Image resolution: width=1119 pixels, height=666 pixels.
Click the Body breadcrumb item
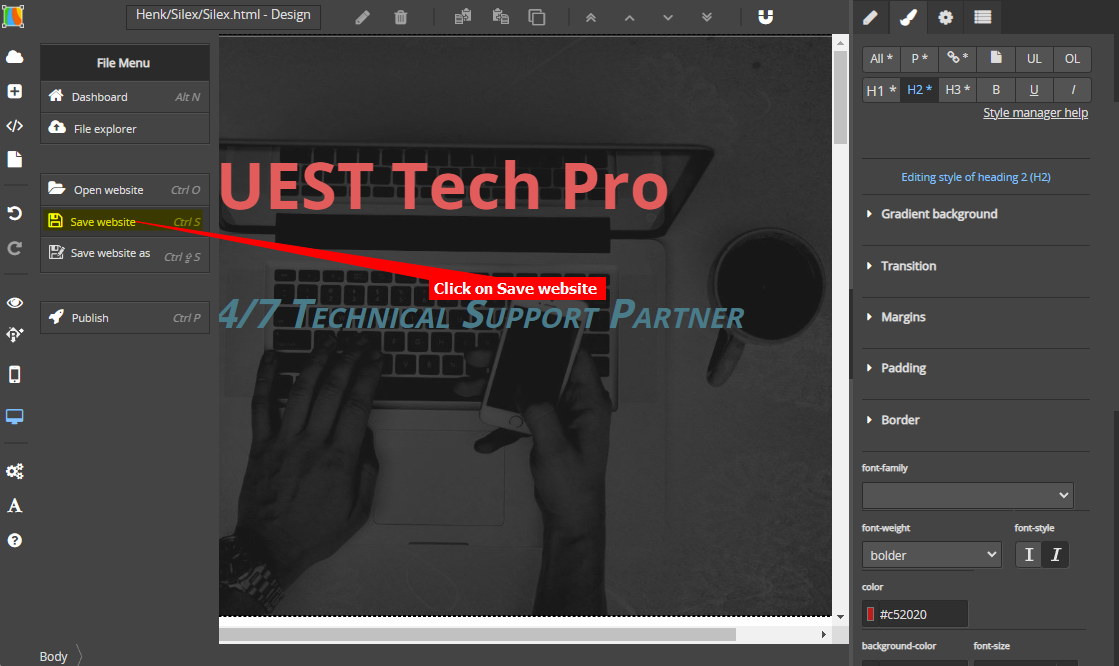[54, 657]
